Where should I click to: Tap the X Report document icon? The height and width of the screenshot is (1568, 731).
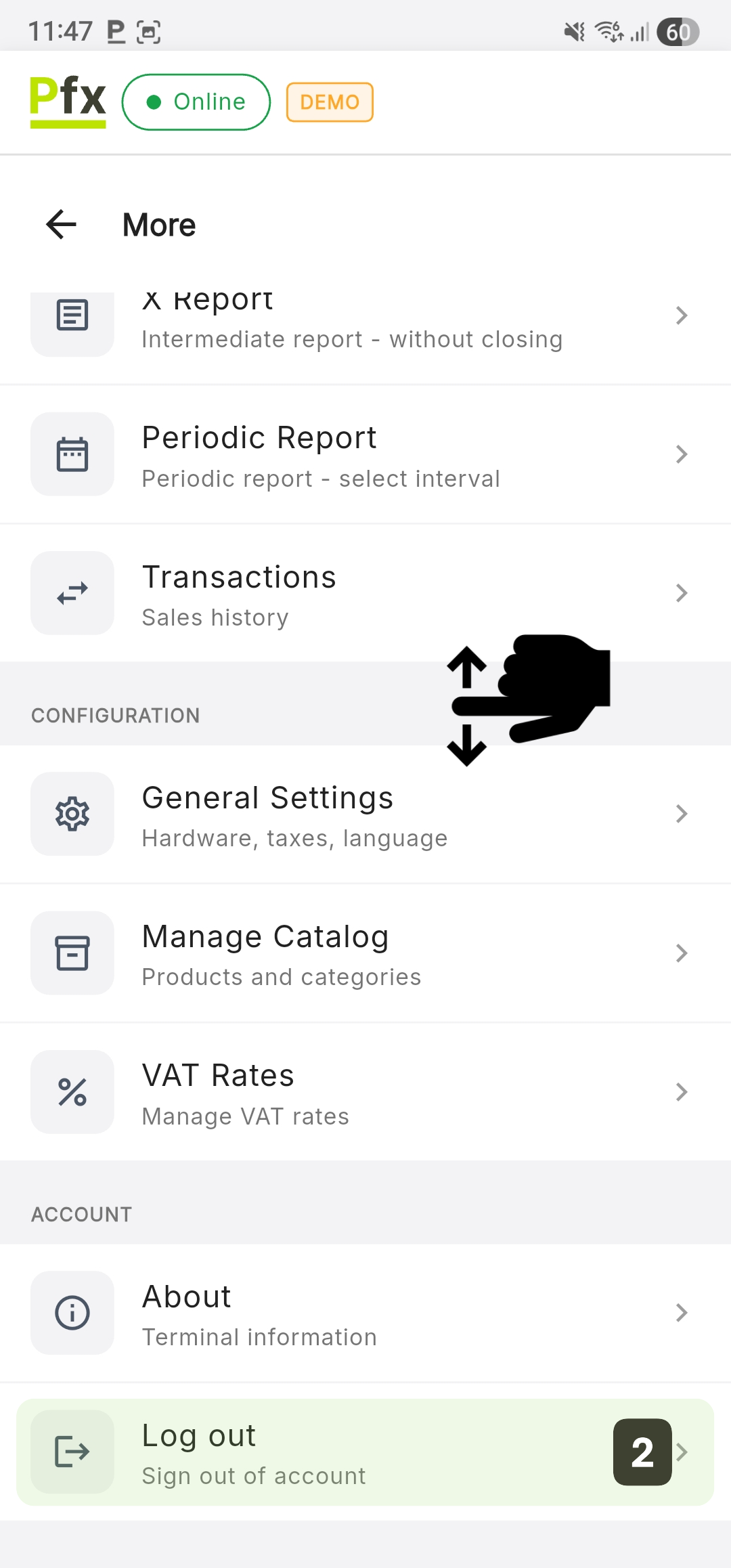click(72, 315)
